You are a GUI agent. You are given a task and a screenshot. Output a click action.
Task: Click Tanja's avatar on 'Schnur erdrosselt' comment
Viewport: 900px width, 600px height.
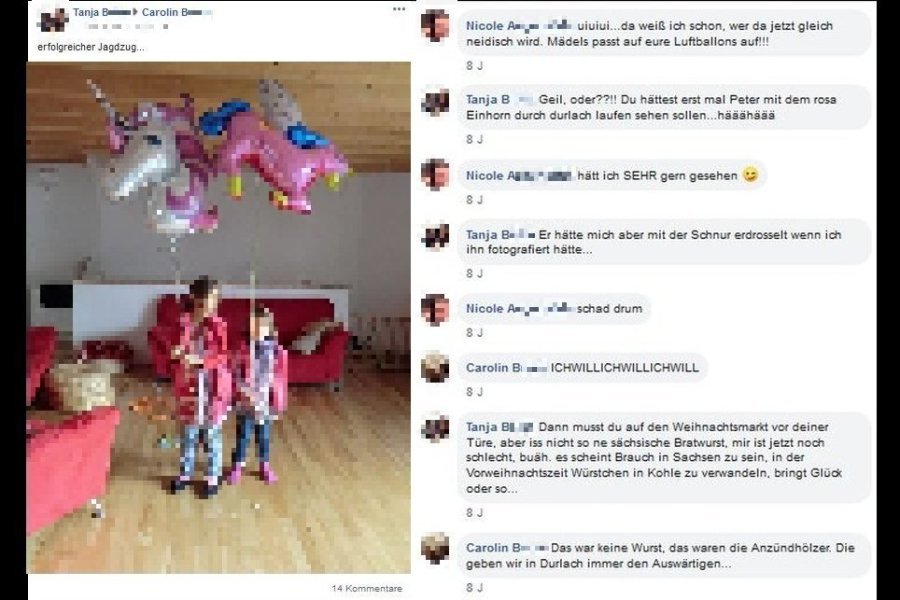(435, 237)
